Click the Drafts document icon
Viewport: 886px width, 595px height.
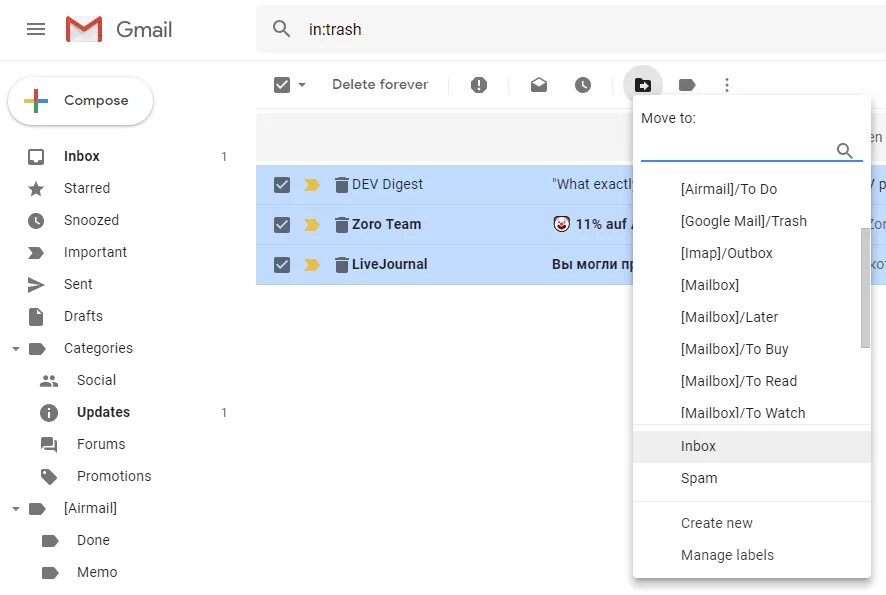[36, 317]
